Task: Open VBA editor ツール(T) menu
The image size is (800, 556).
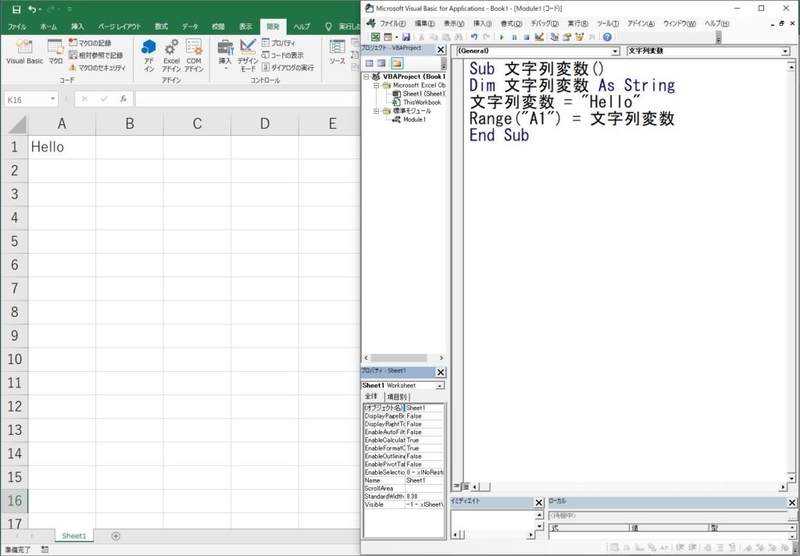Action: [x=608, y=23]
